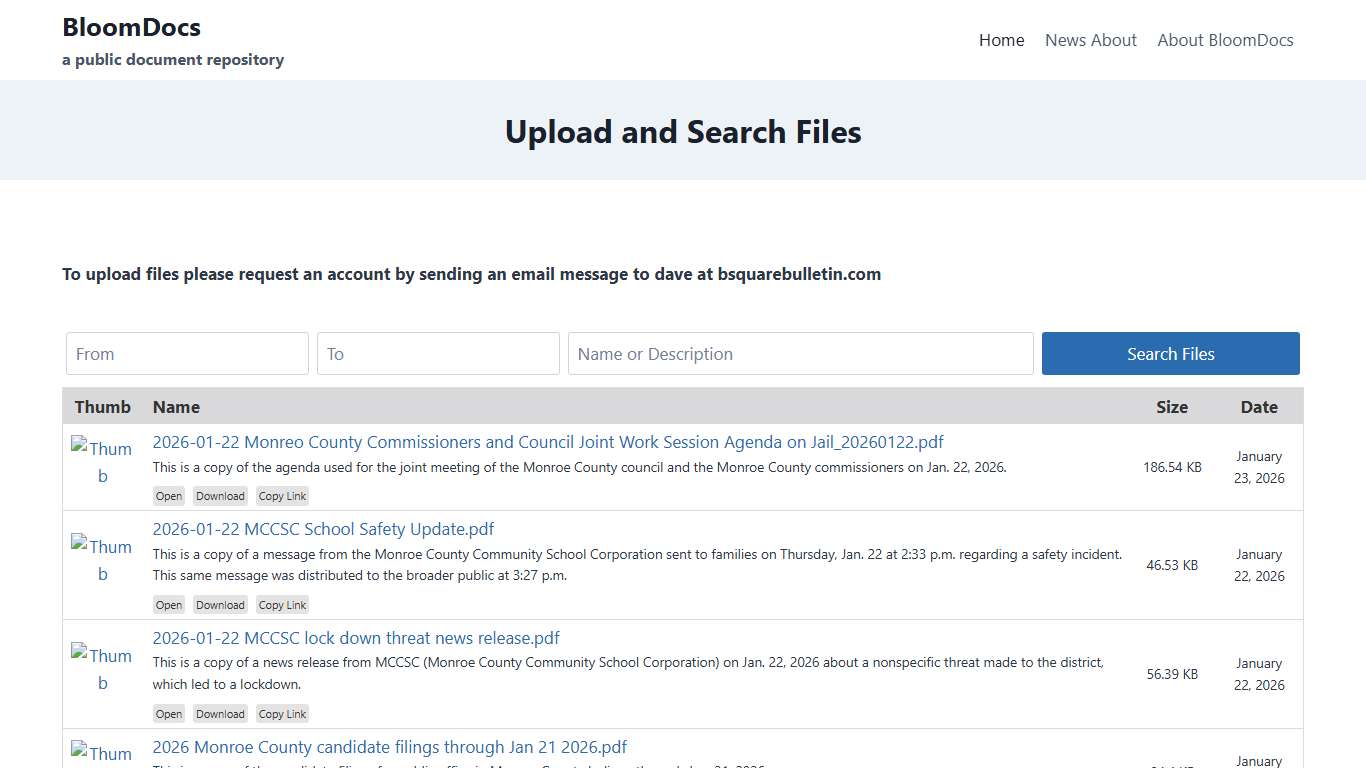This screenshot has height=768, width=1366.
Task: Open the MCCSC School Safety Update PDF link
Action: click(x=323, y=528)
